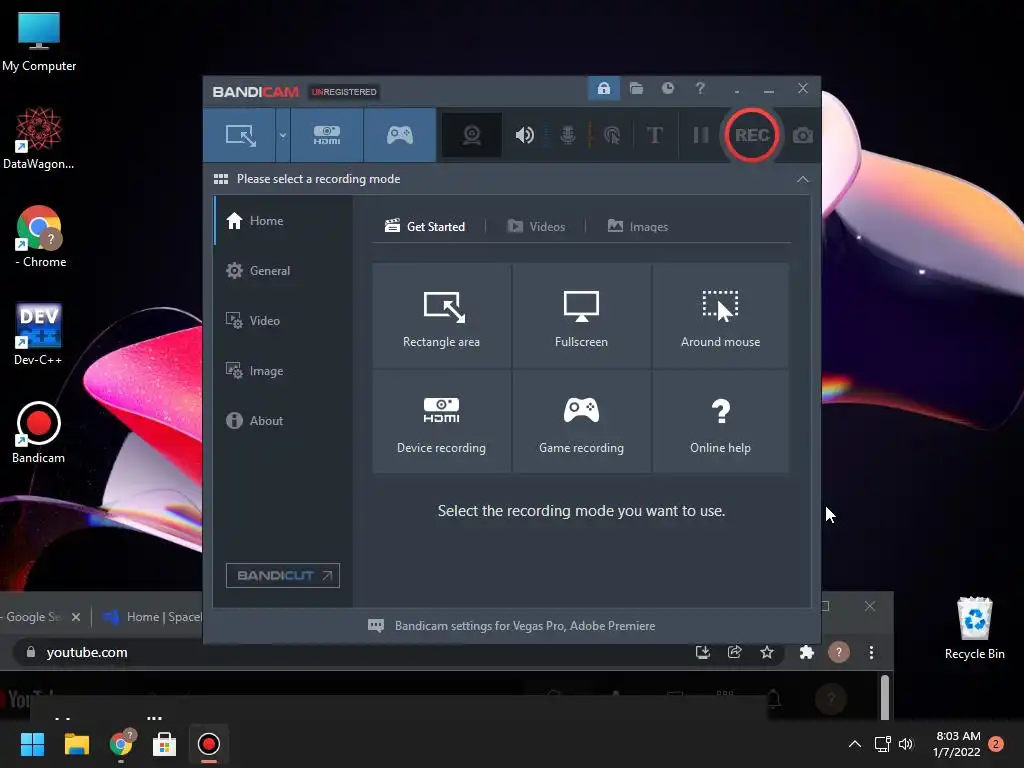Start recording with the REC button
The width and height of the screenshot is (1024, 768).
click(752, 135)
